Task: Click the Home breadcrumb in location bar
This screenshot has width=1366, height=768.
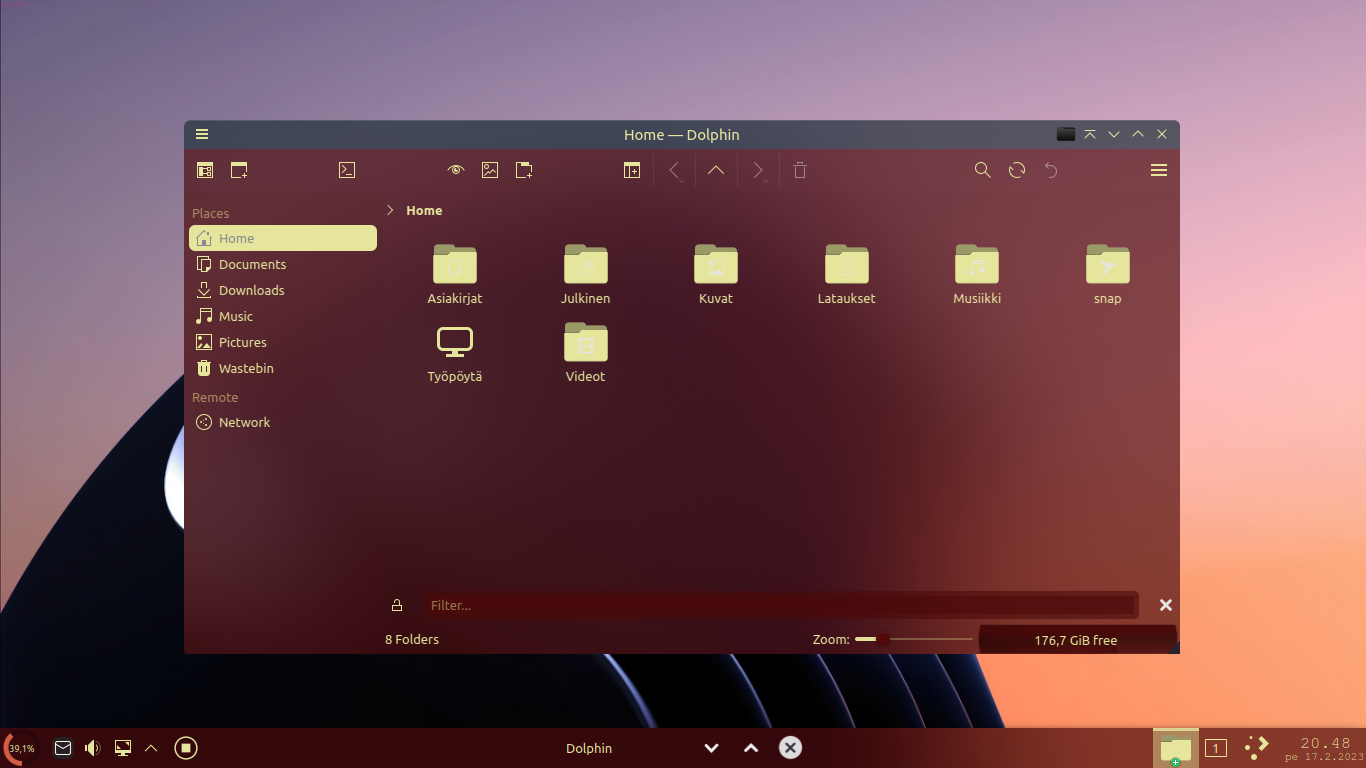Action: [x=424, y=210]
